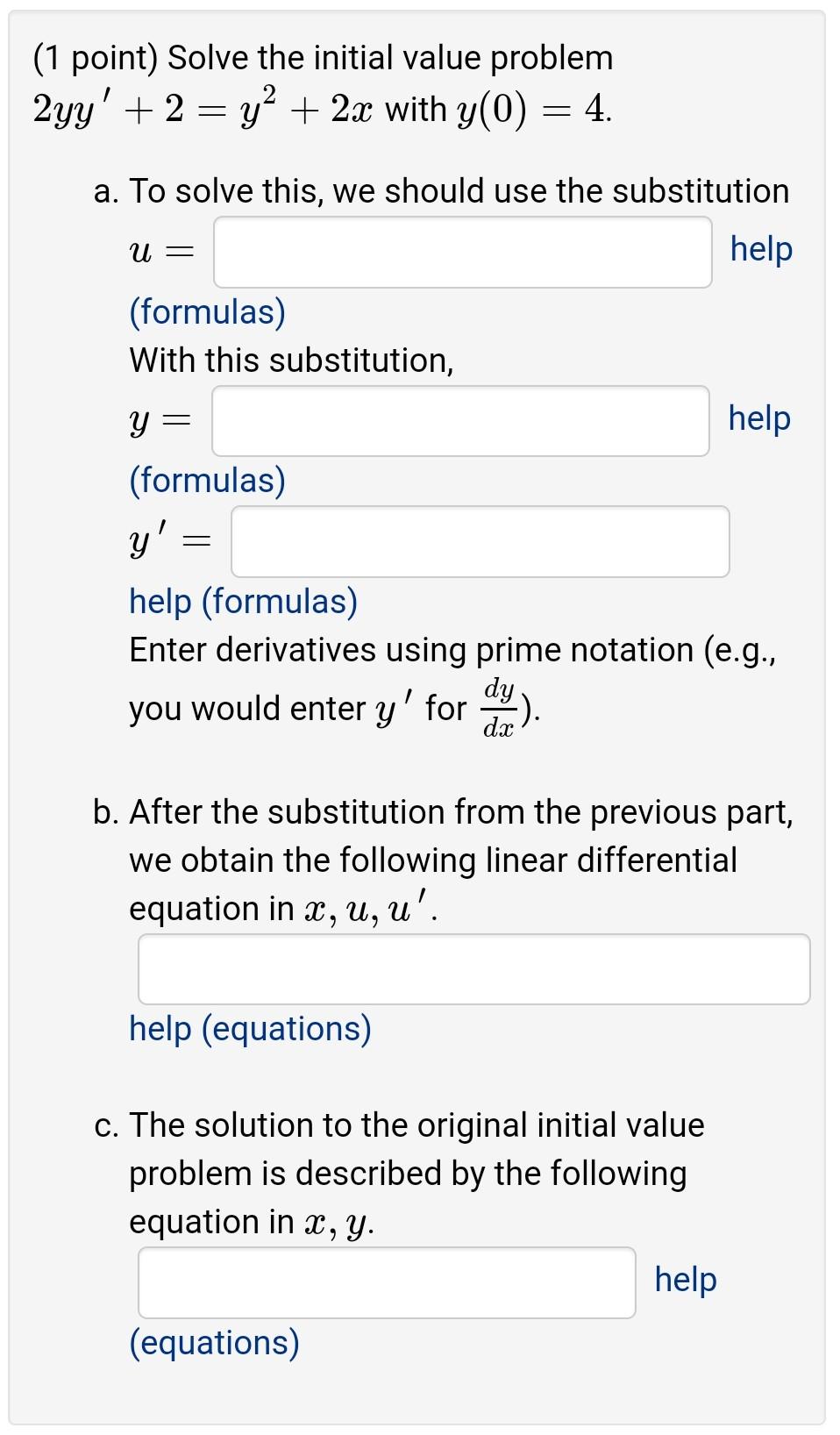The image size is (840, 1435).
Task: Open the help link beside the y field
Action: coord(761,419)
